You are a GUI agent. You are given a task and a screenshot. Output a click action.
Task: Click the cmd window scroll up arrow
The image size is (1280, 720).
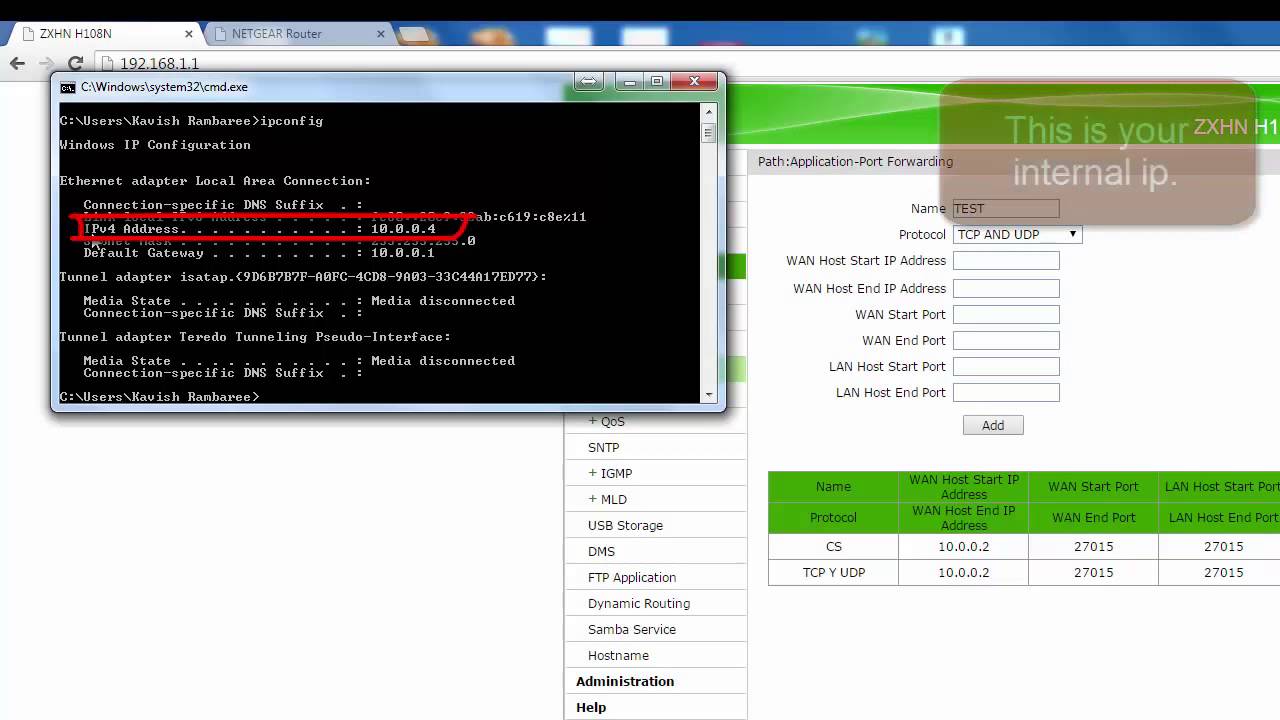(x=709, y=110)
